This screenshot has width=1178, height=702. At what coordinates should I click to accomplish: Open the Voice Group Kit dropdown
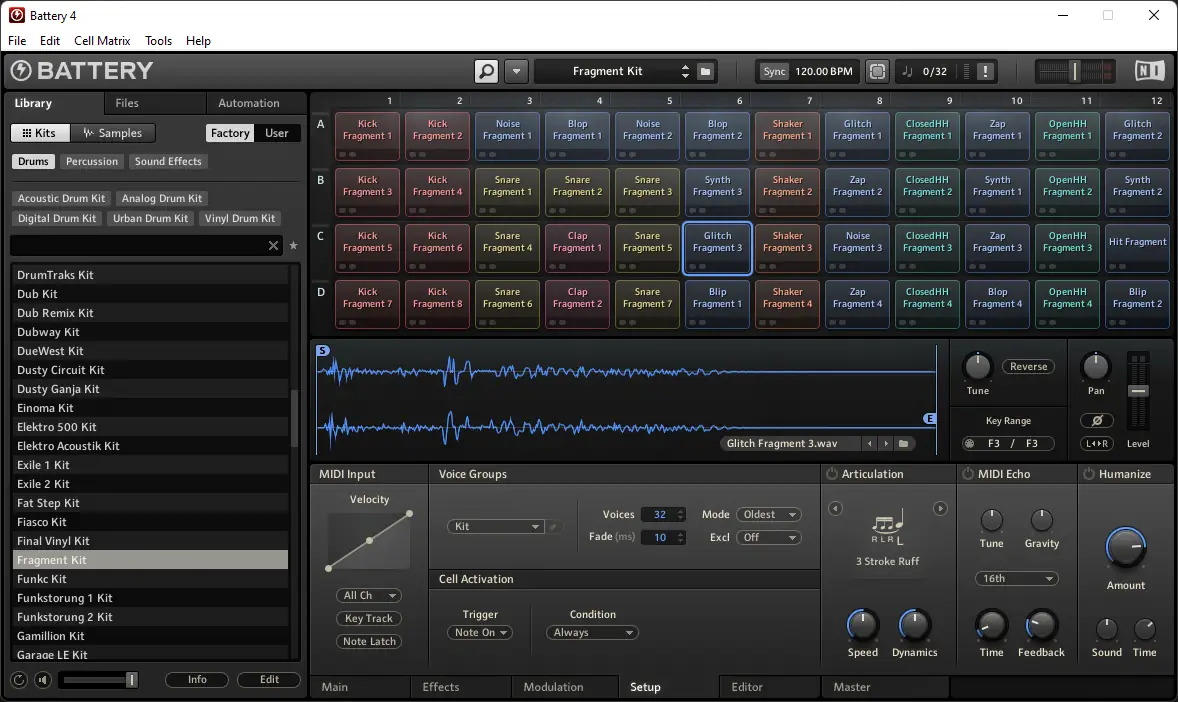[x=495, y=527]
